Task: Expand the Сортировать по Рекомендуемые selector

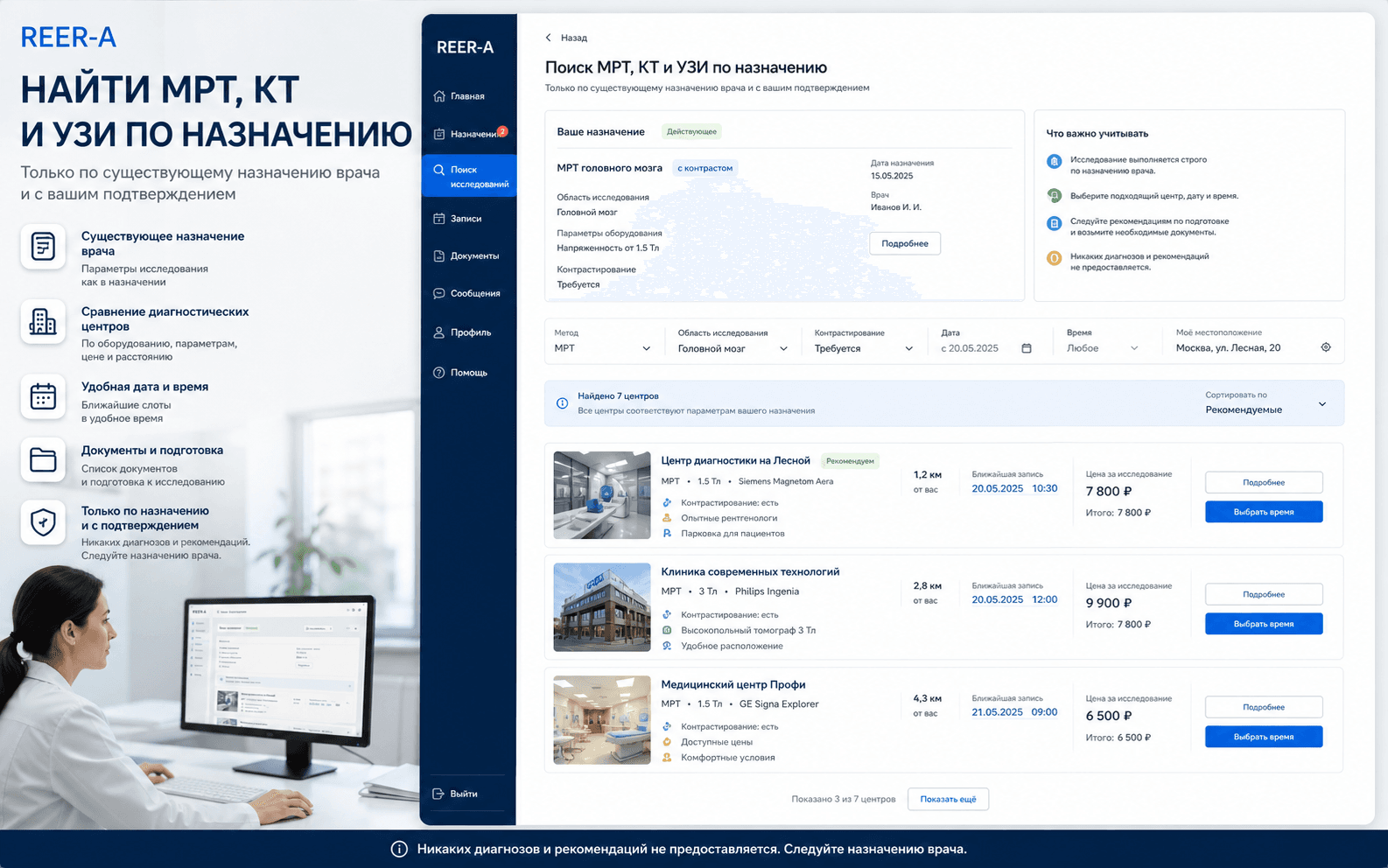Action: [x=1265, y=403]
